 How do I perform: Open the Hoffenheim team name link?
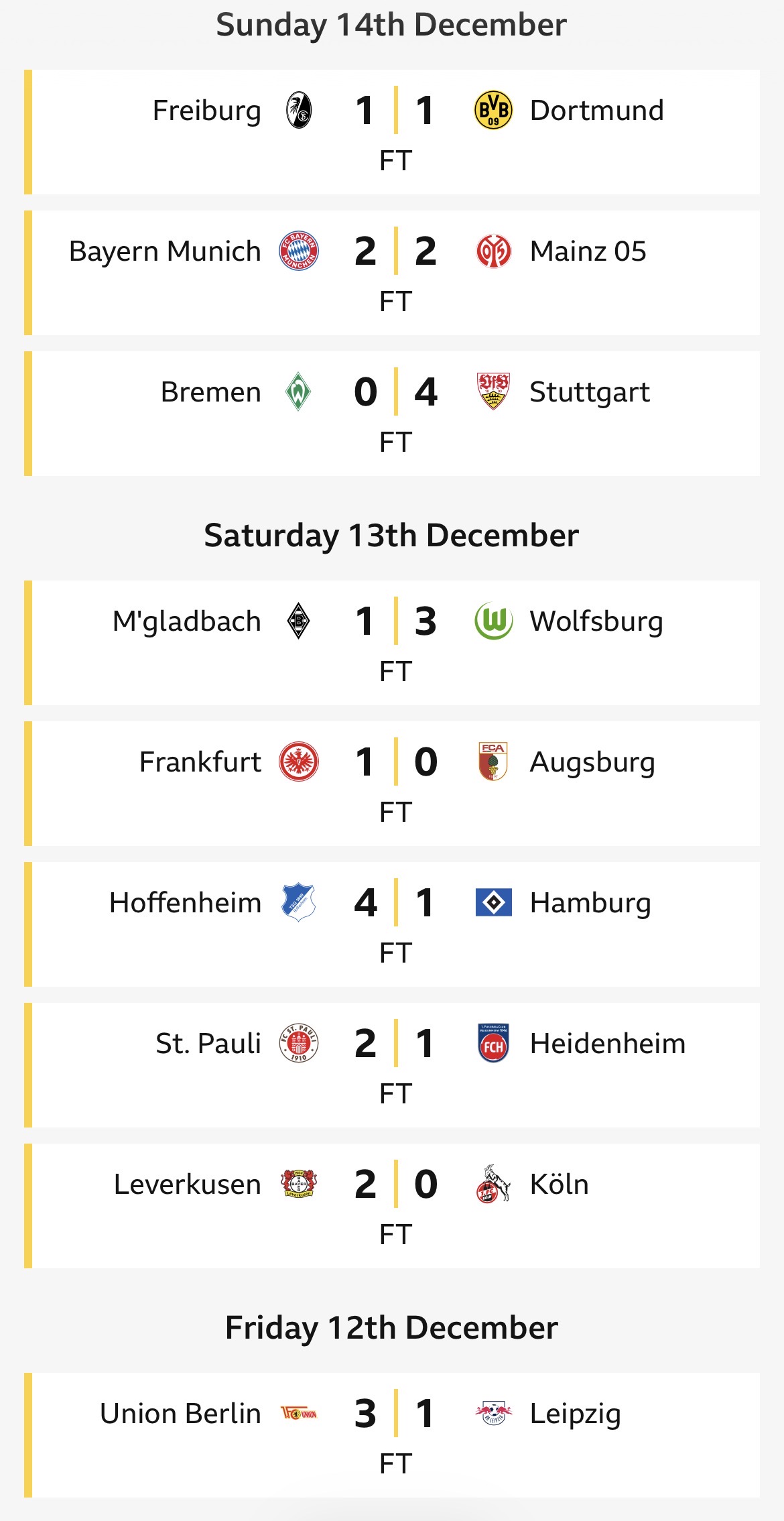[x=185, y=903]
